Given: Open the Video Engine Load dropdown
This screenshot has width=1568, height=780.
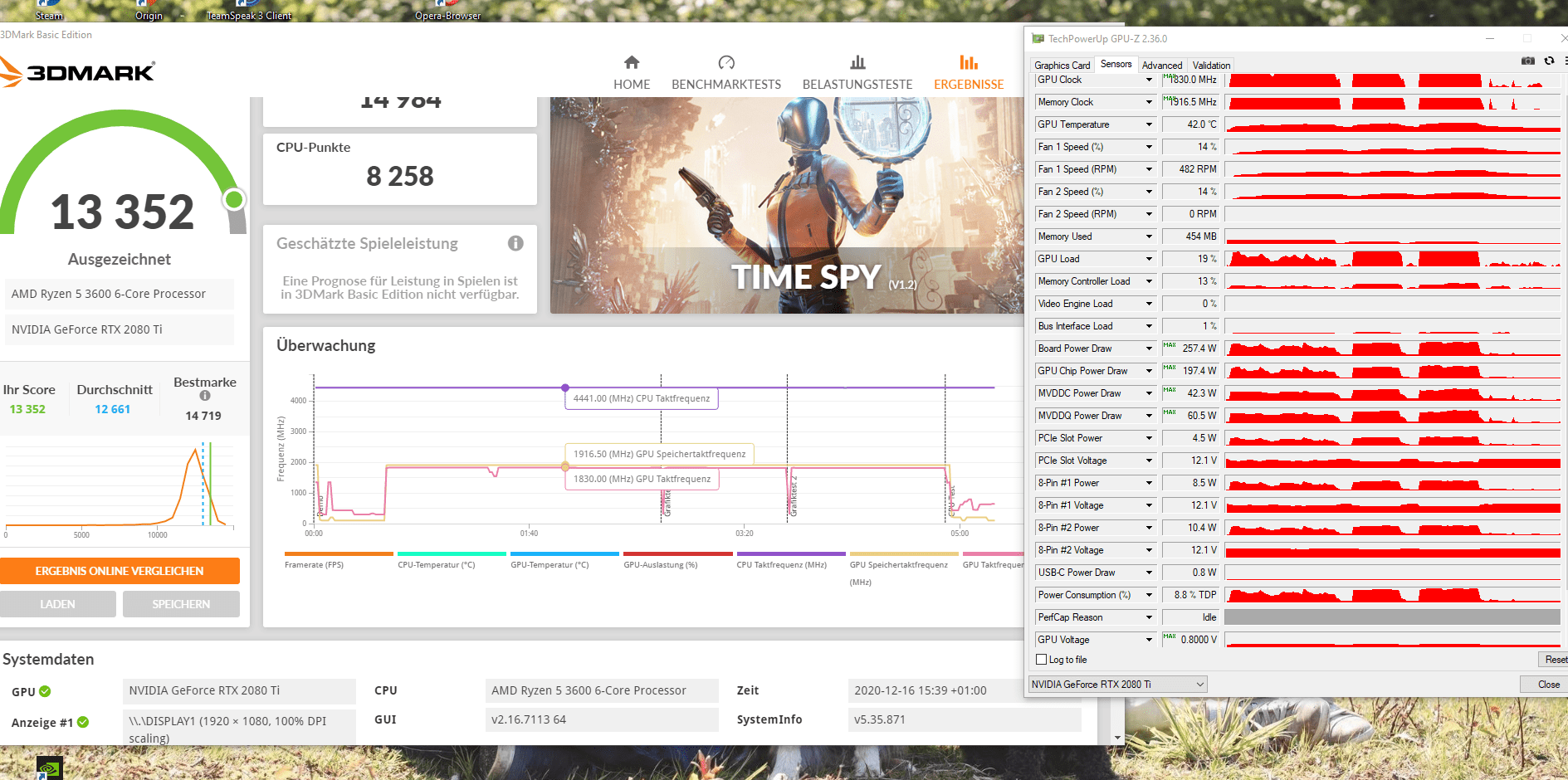Looking at the screenshot, I should [1149, 304].
